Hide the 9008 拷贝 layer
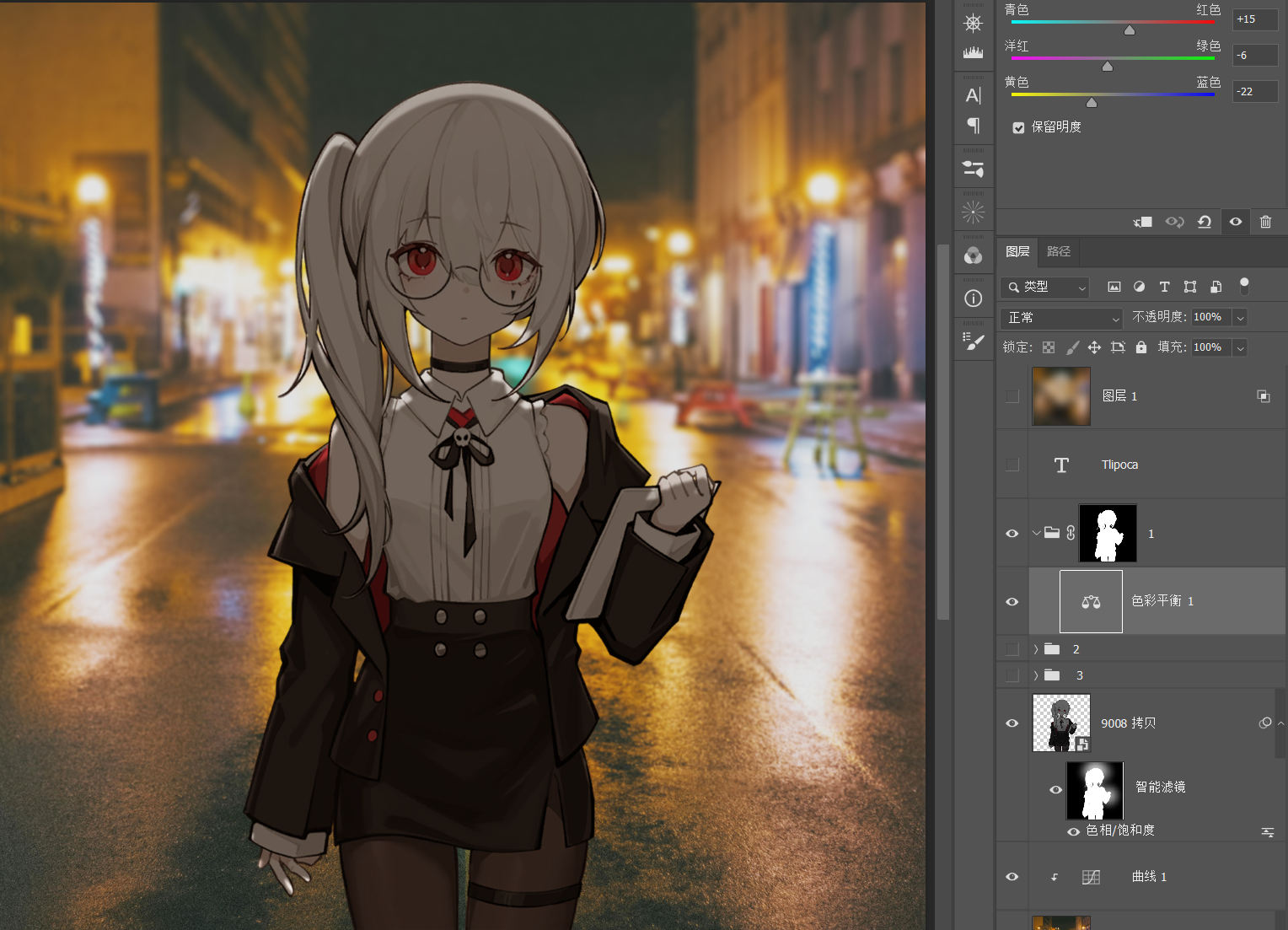The width and height of the screenshot is (1288, 930). click(1012, 723)
